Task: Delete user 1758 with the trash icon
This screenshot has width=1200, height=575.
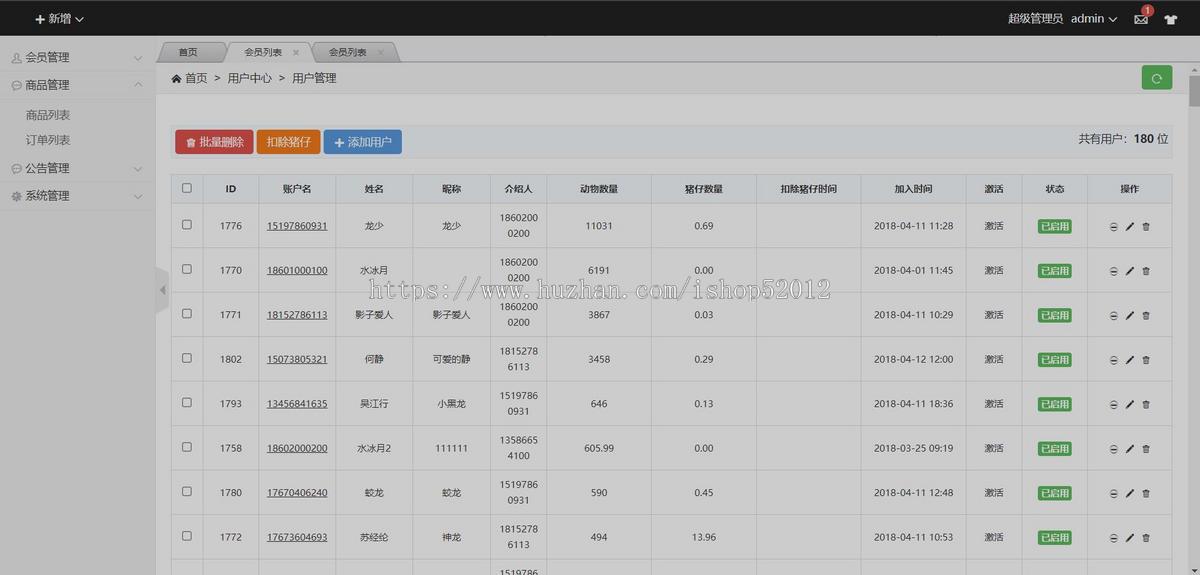Action: click(x=1146, y=449)
